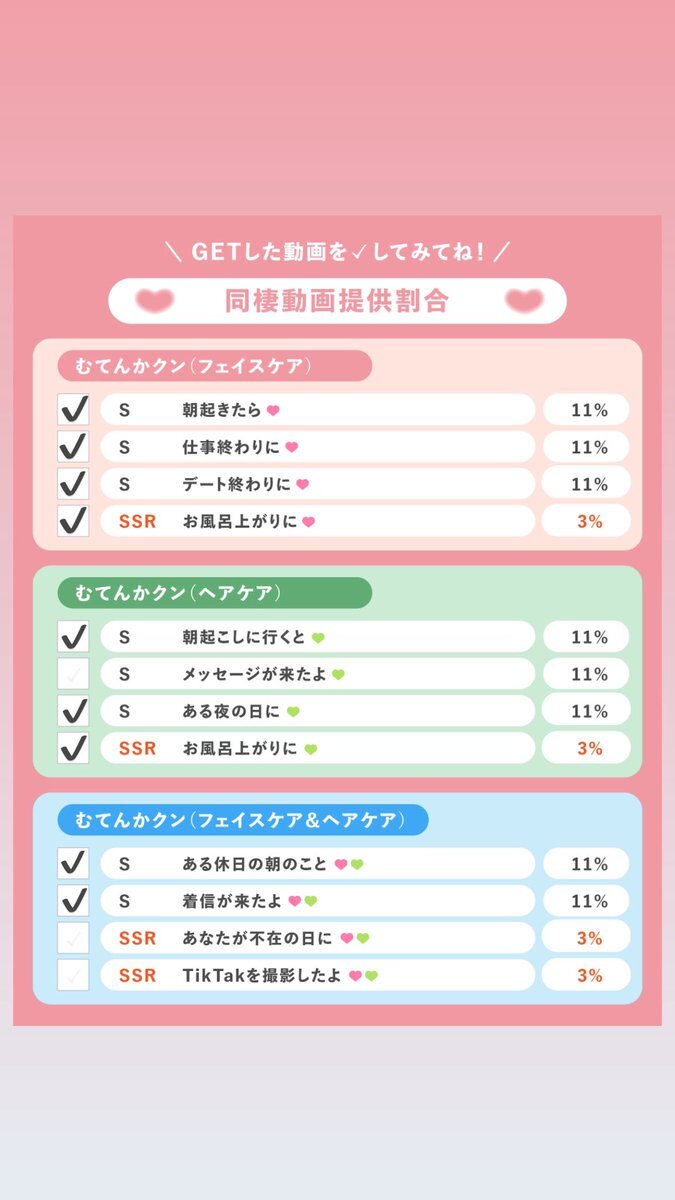This screenshot has height=1200, width=675.
Task: Uncheck the 着信が来たよ checkbox
Action: [73, 901]
